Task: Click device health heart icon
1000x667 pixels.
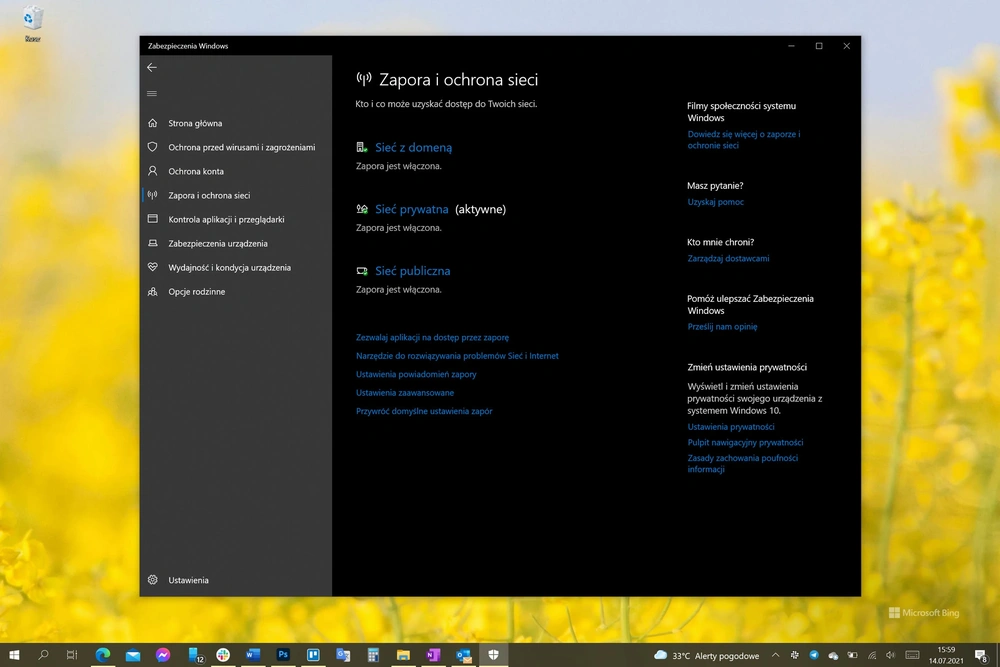Action: (x=152, y=267)
